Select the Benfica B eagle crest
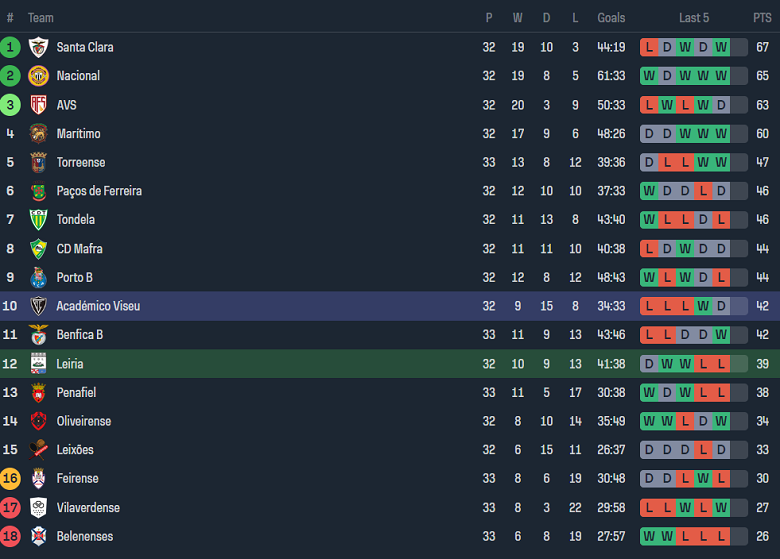The width and height of the screenshot is (780, 559). coord(38,335)
